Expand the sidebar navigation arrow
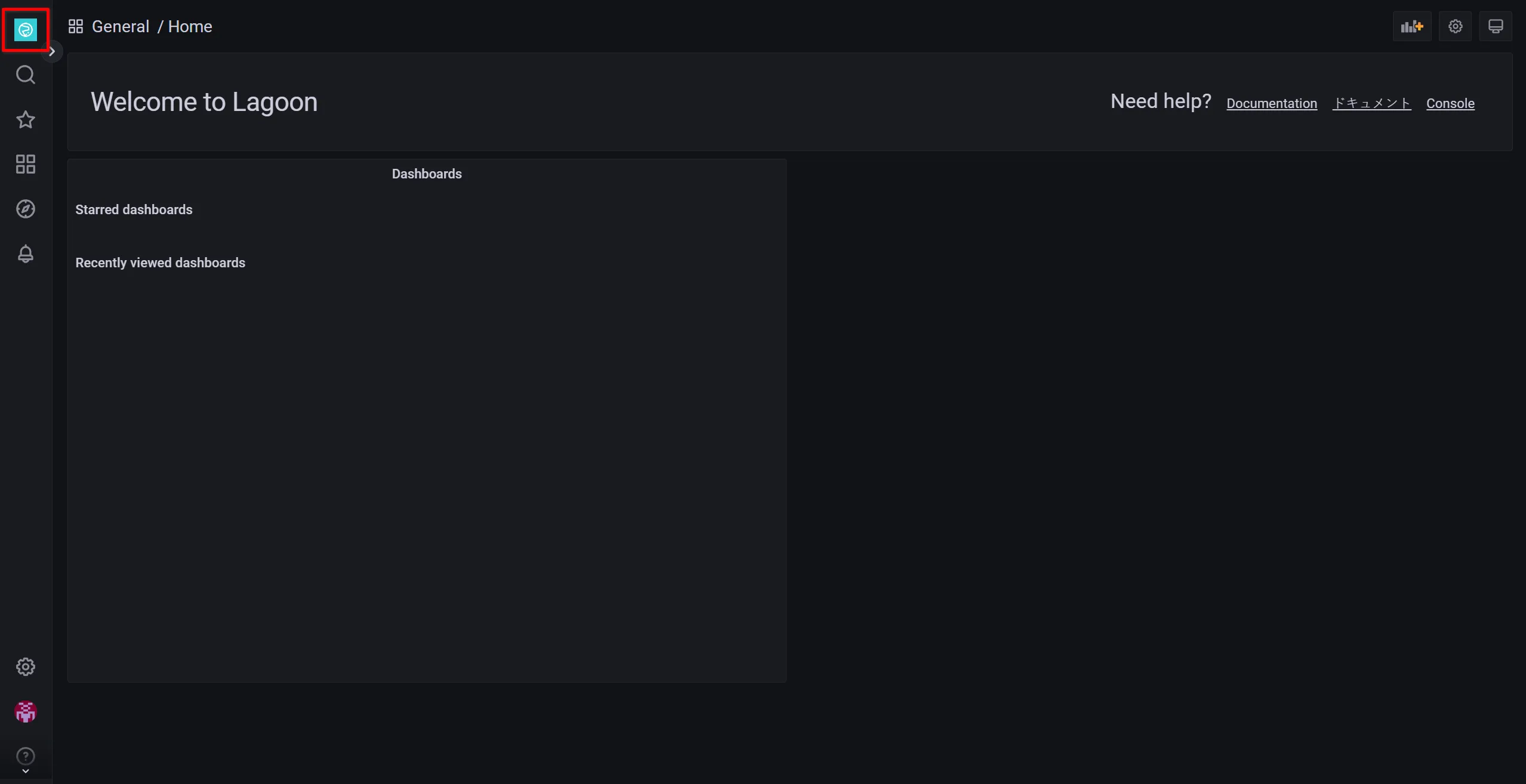The width and height of the screenshot is (1526, 784). tap(52, 51)
